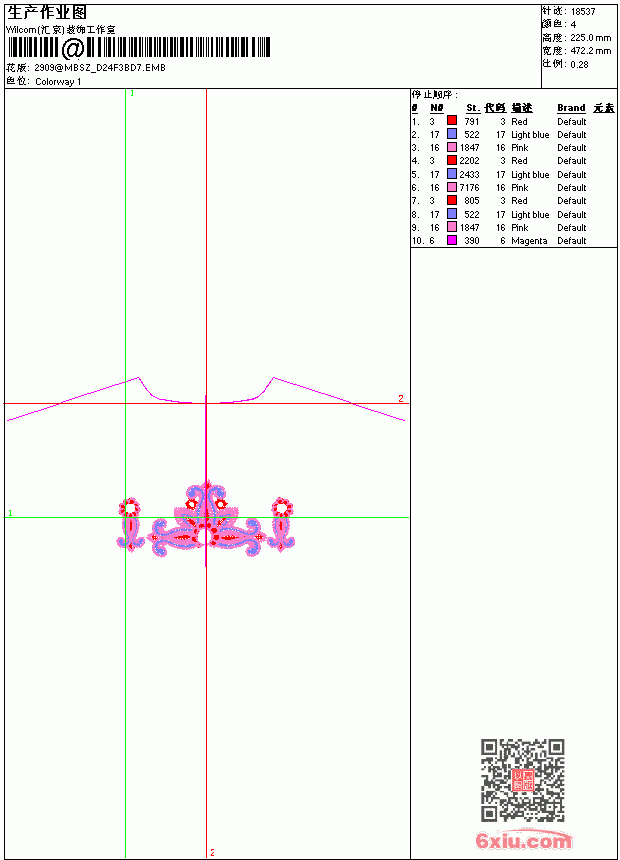The height and width of the screenshot is (860, 620).
Task: Click the pink swatch in row 6
Action: point(452,187)
